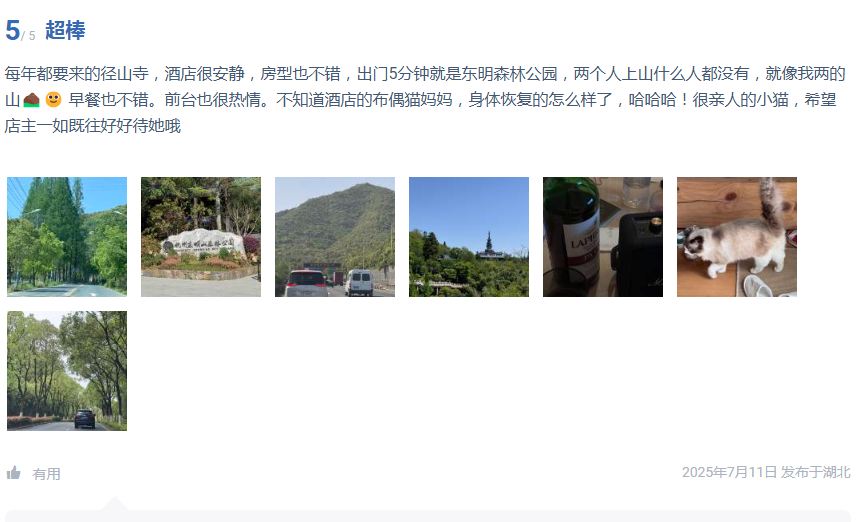
Task: Click the 超棒 rating heading
Action: click(65, 30)
